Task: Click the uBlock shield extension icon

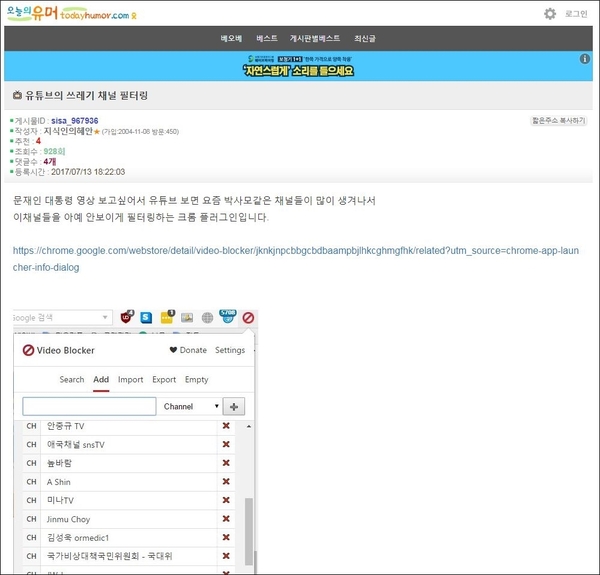Action: pos(127,317)
